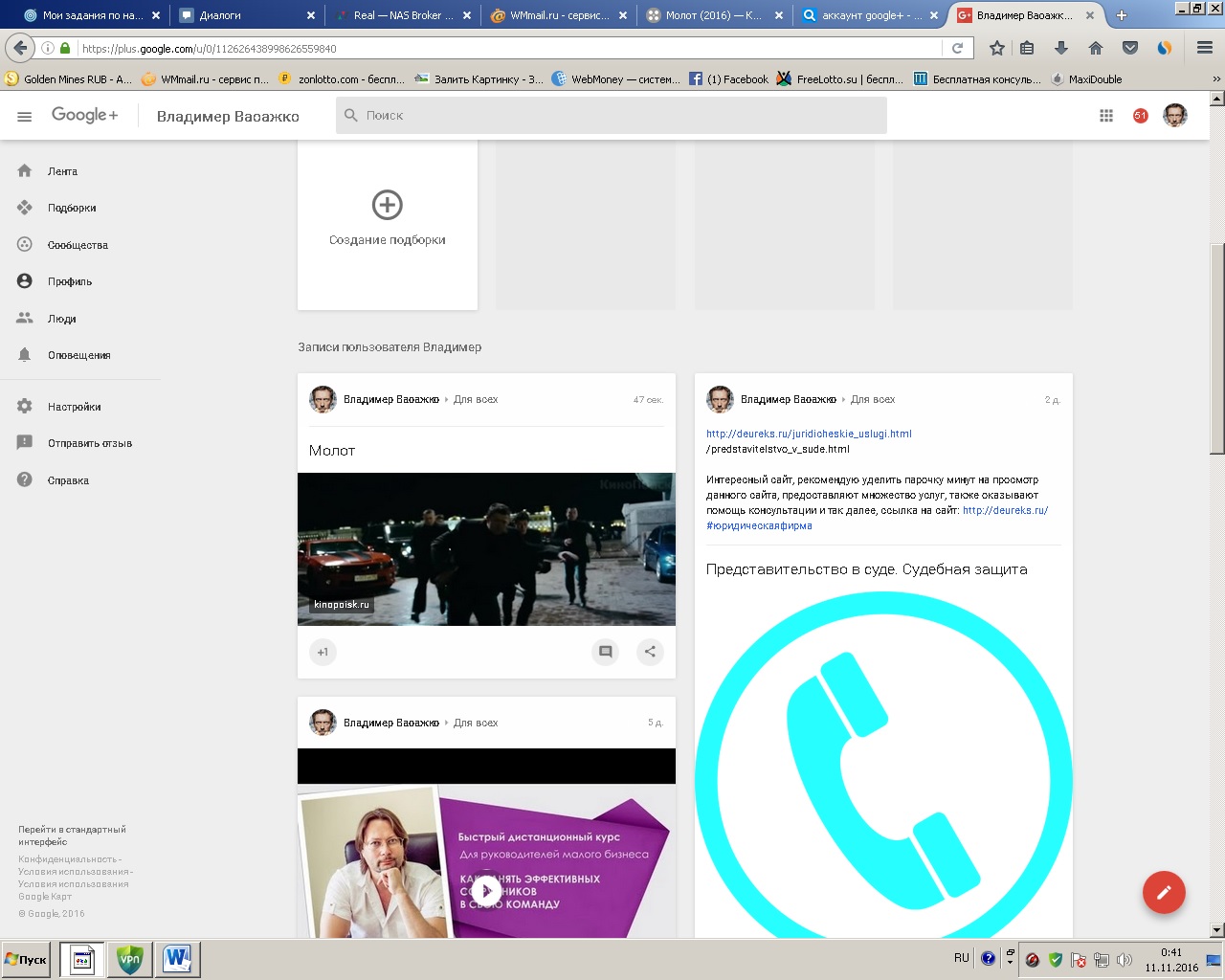Open the blue phone image in the post
The width and height of the screenshot is (1225, 980).
pos(883,763)
